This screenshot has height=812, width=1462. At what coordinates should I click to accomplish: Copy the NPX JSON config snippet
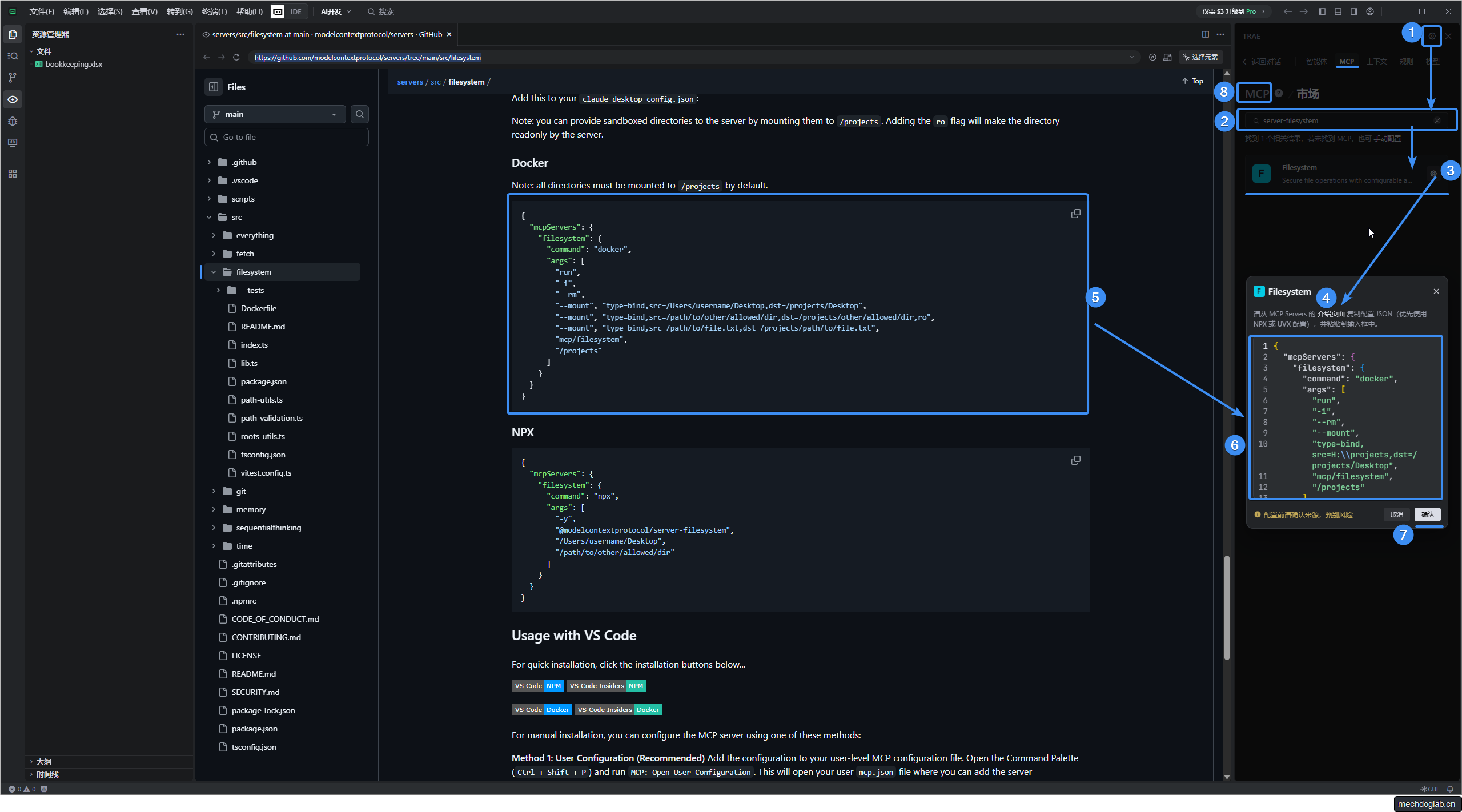click(1075, 460)
